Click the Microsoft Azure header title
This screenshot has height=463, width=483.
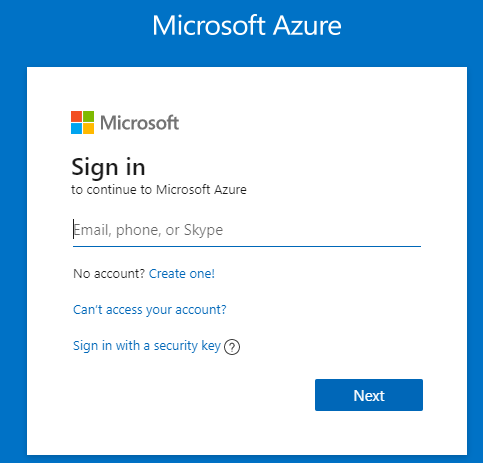tap(247, 25)
